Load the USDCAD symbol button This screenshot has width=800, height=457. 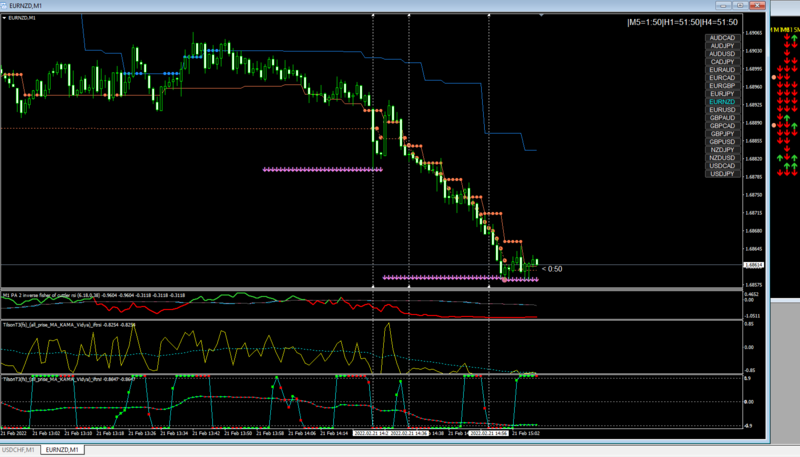(722, 166)
